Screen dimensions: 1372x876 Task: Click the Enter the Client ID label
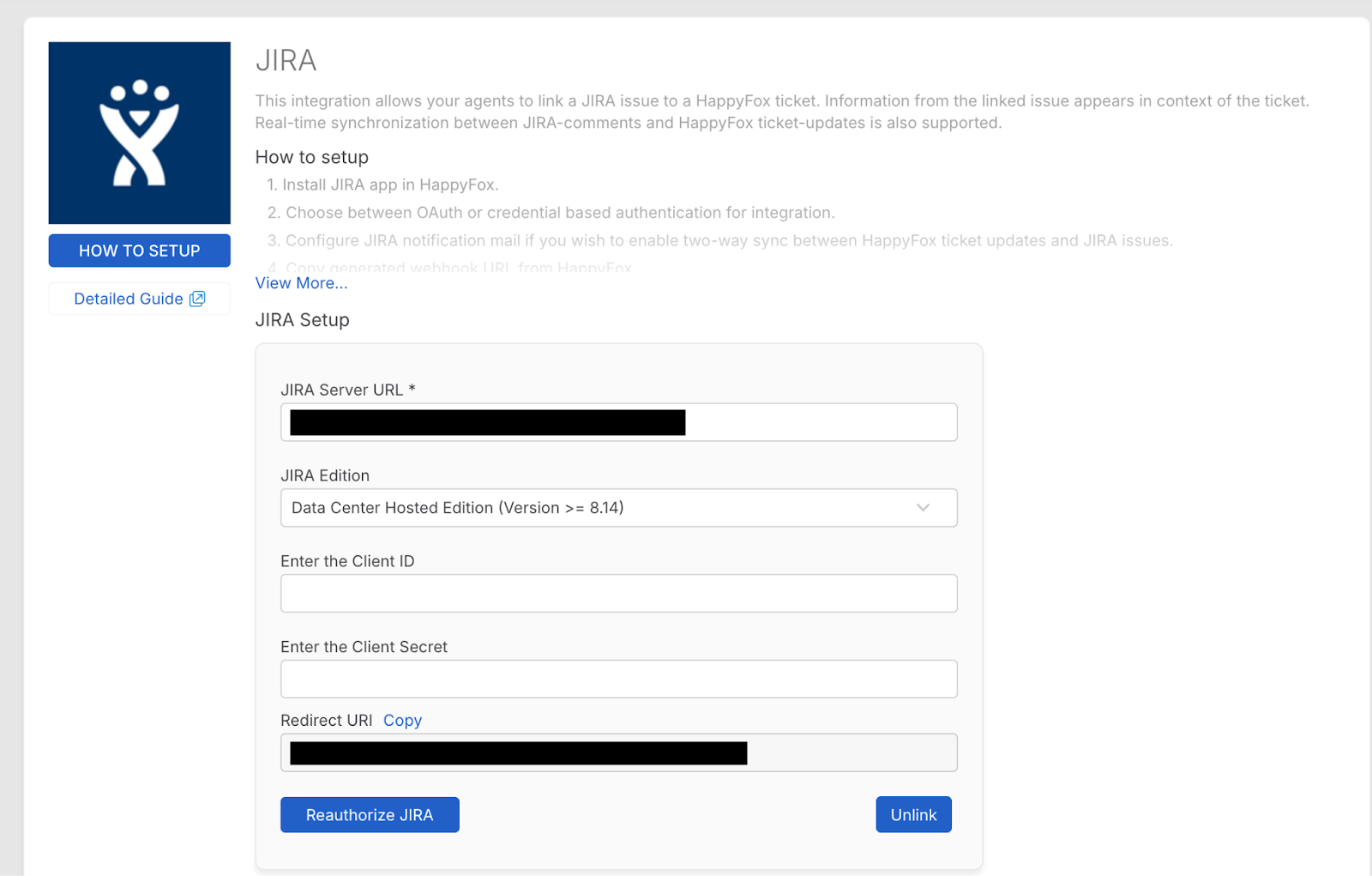tap(347, 562)
